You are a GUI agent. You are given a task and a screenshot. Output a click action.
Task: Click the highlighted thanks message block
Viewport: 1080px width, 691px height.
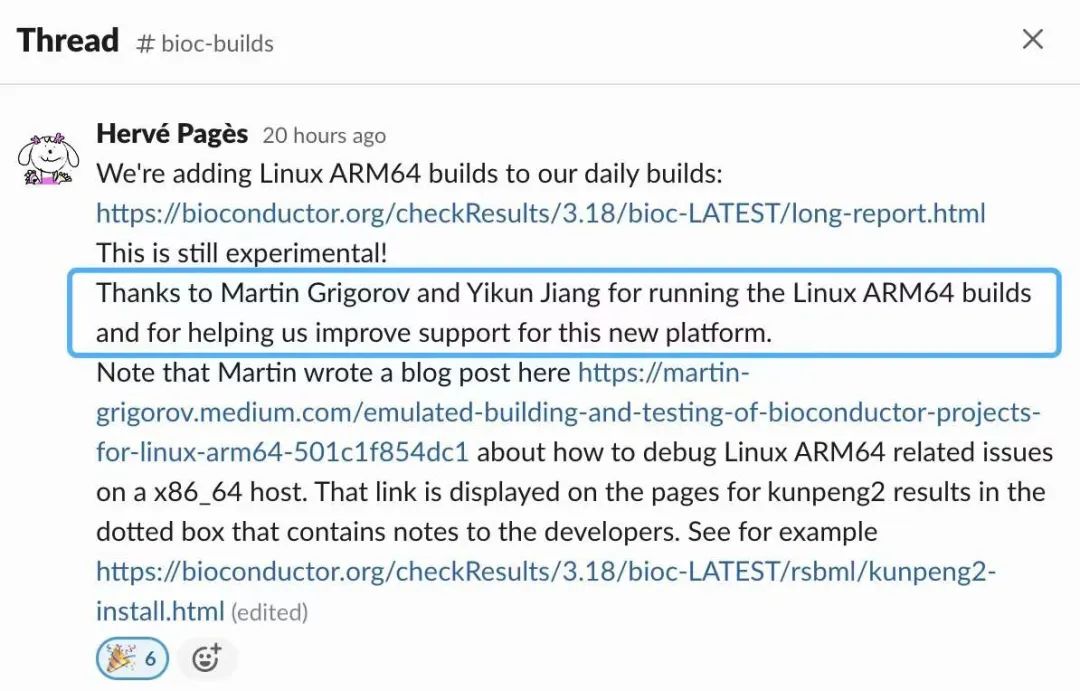tap(563, 313)
